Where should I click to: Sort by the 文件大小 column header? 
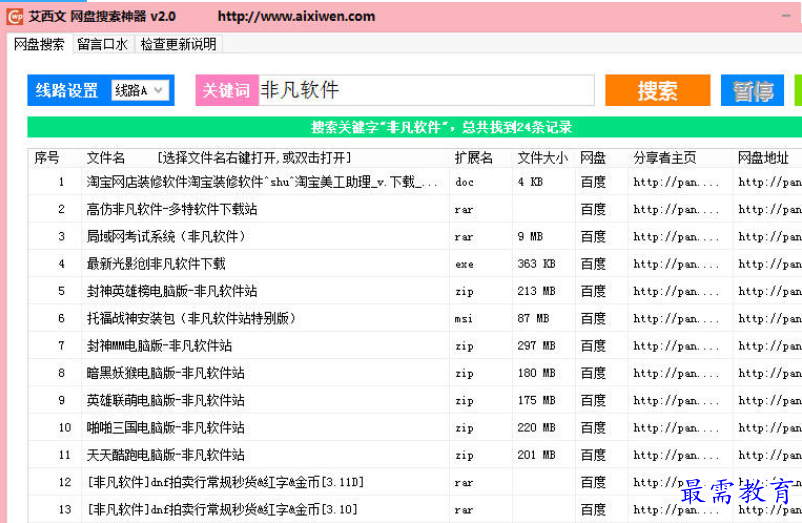point(542,158)
